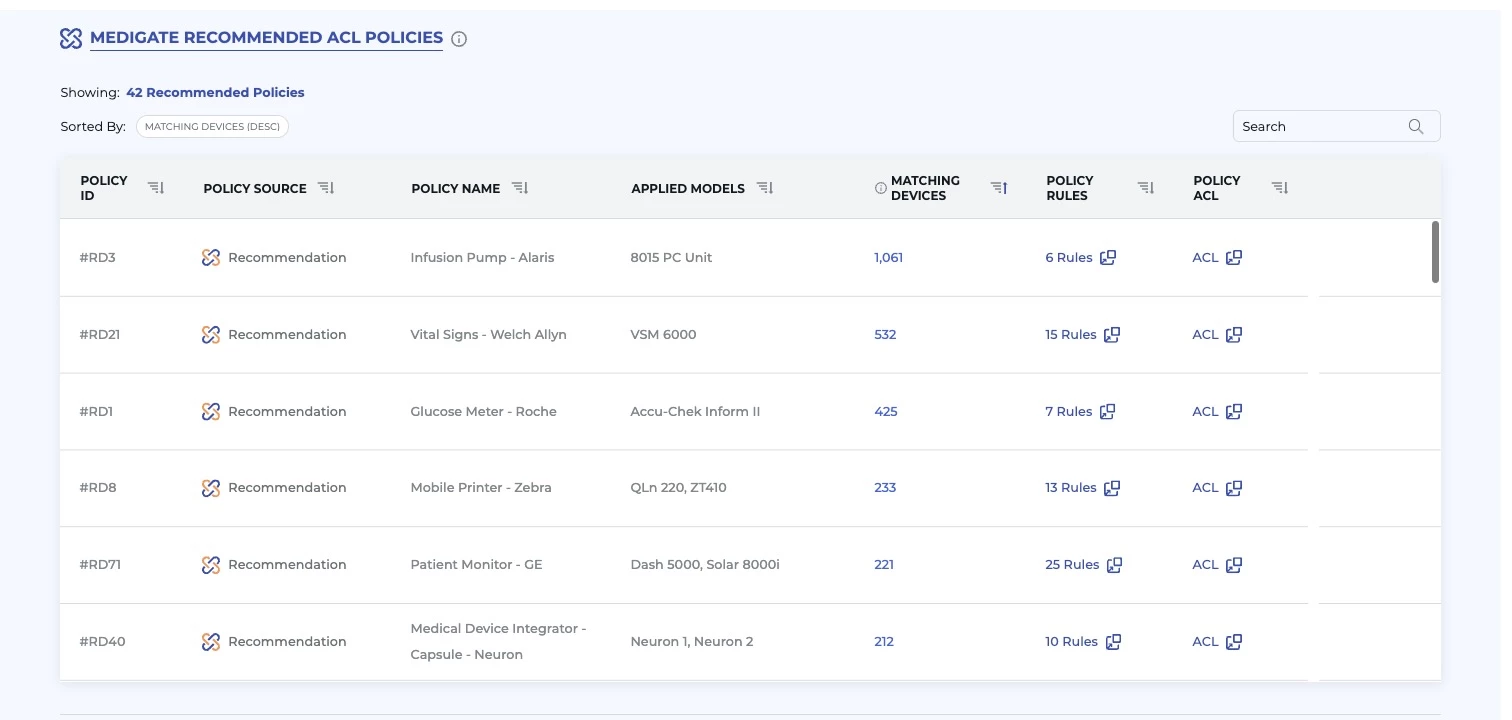The width and height of the screenshot is (1512, 720).
Task: Open the 1,061 matching devices link
Action: click(x=888, y=257)
